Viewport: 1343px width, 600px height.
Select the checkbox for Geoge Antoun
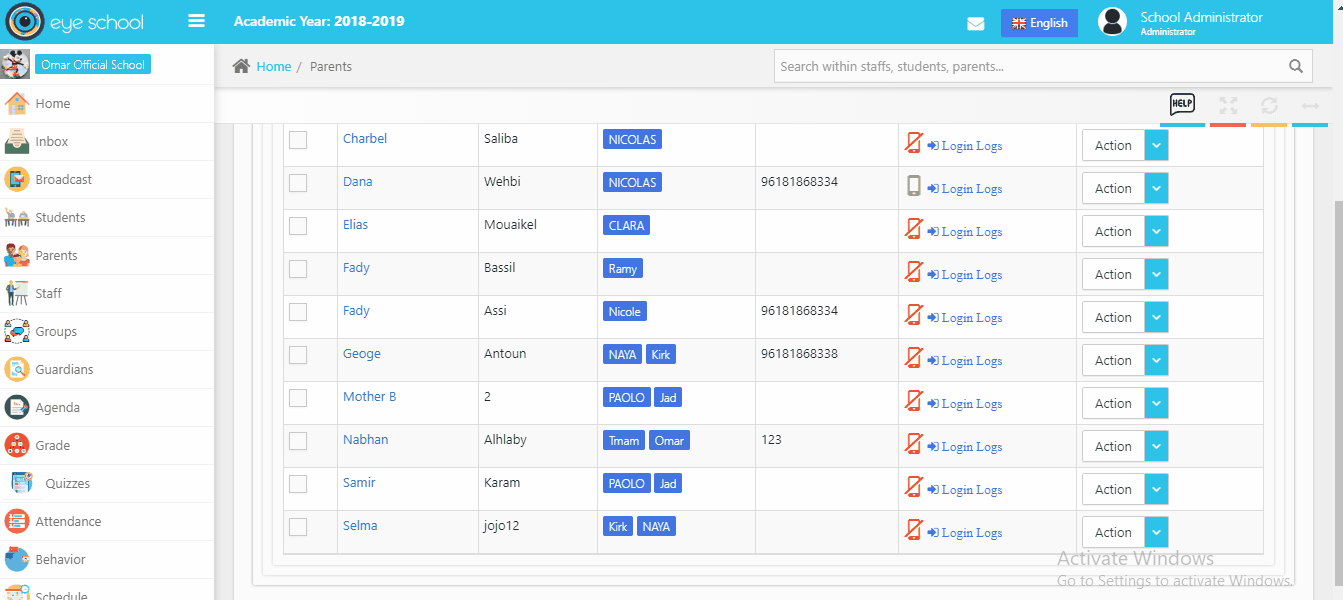[x=298, y=355]
